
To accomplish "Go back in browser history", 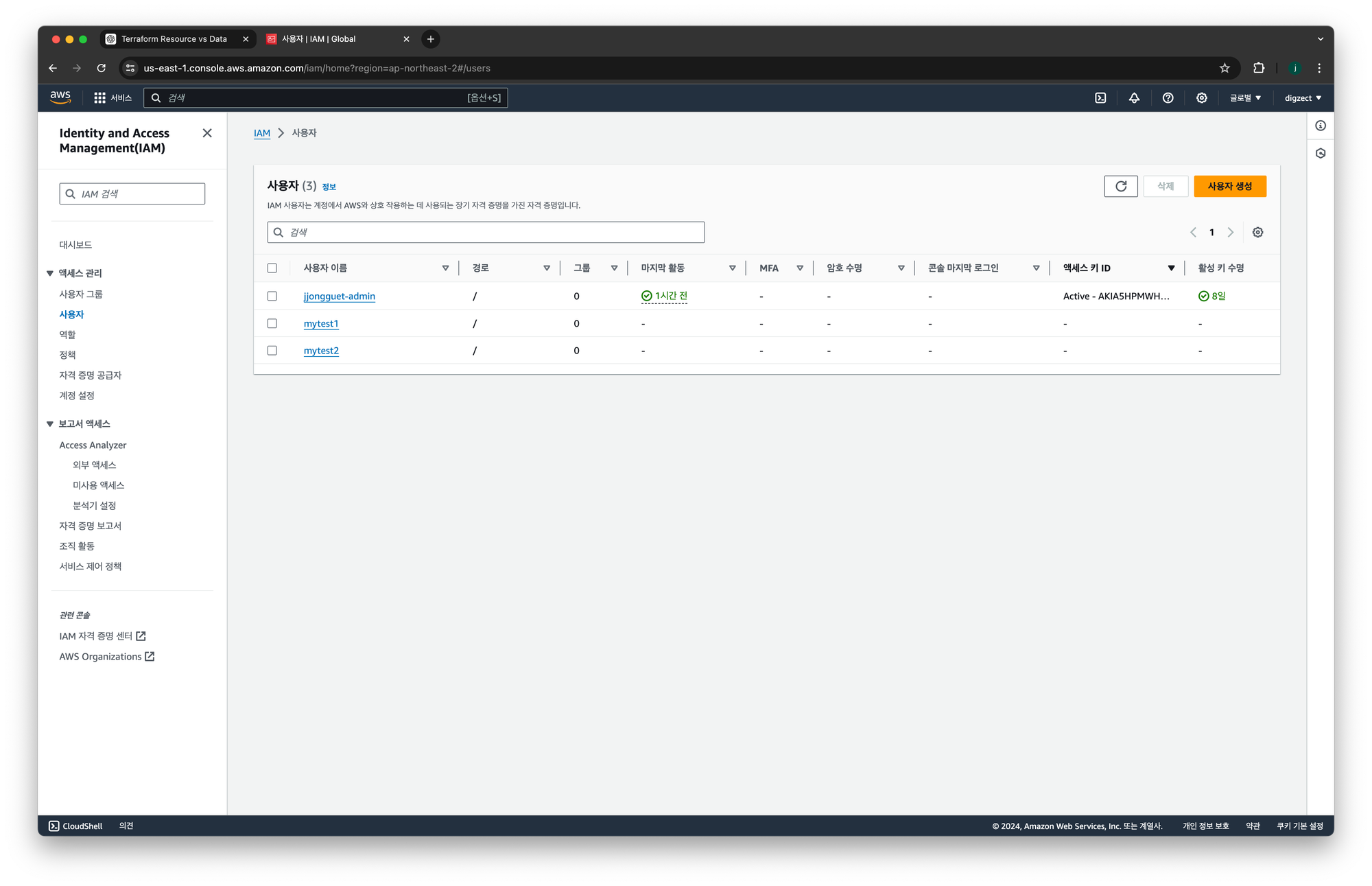I will pyautogui.click(x=53, y=68).
